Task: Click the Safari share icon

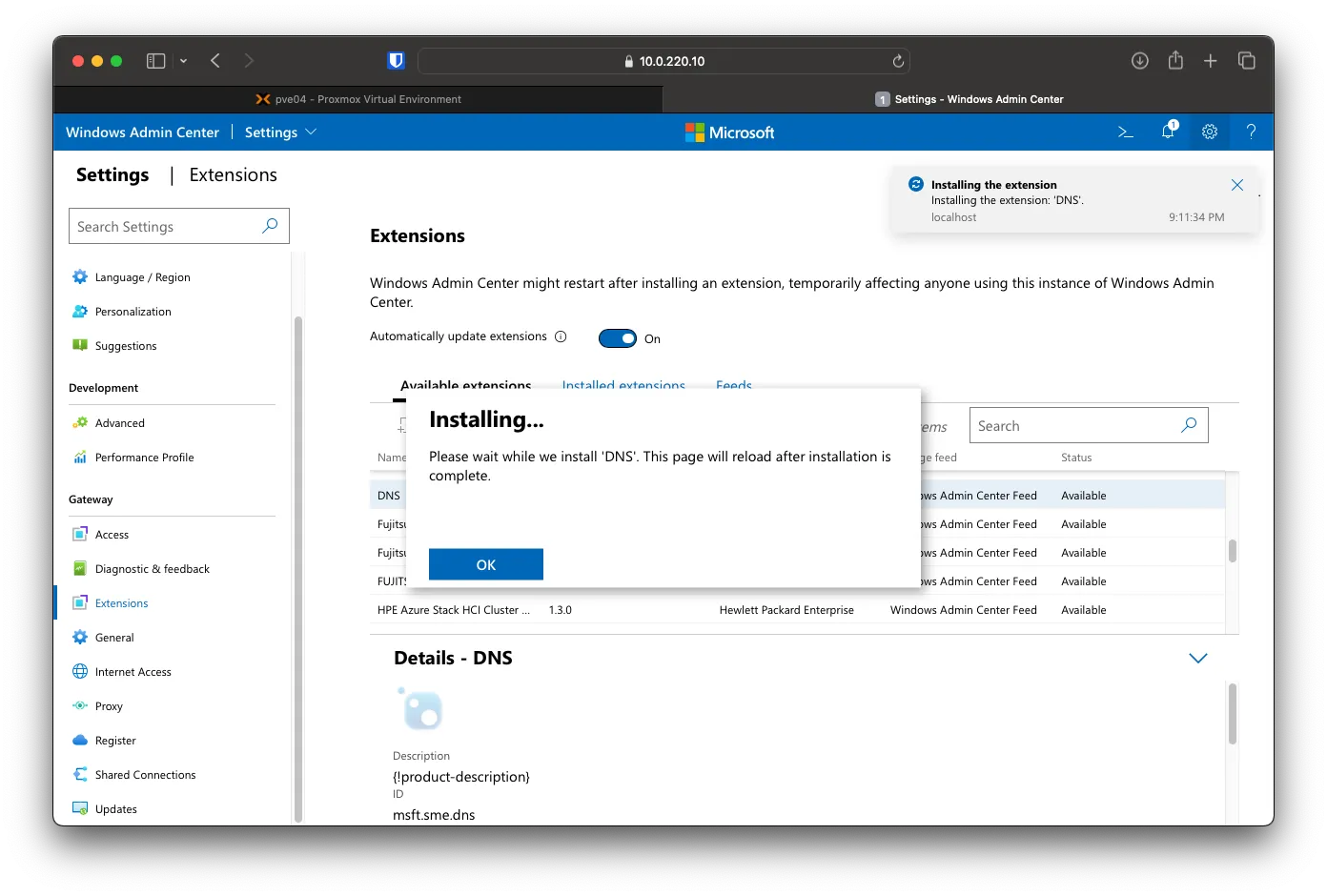Action: point(1175,60)
